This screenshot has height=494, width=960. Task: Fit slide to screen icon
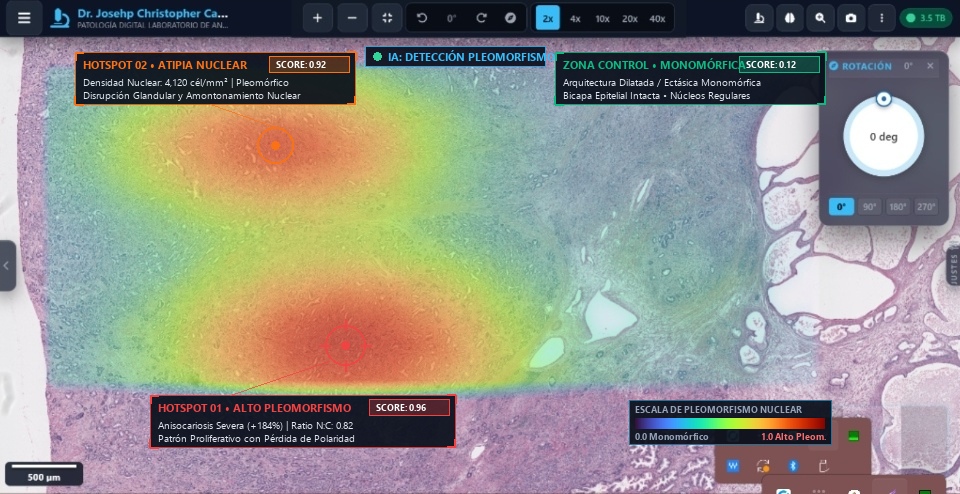[387, 18]
